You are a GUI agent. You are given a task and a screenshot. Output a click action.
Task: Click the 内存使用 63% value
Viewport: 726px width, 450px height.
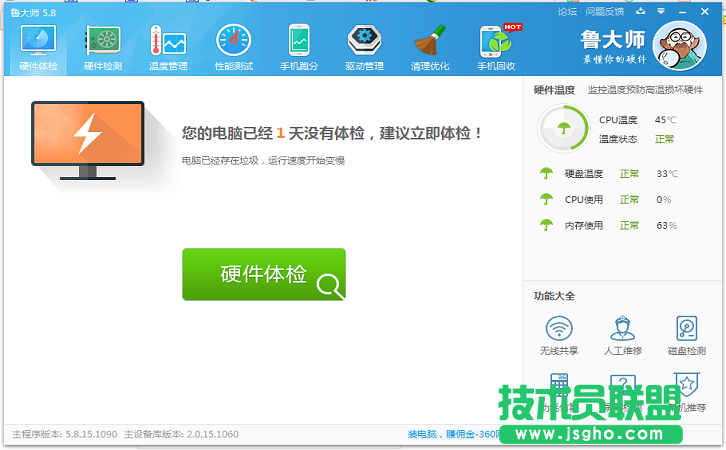666,225
